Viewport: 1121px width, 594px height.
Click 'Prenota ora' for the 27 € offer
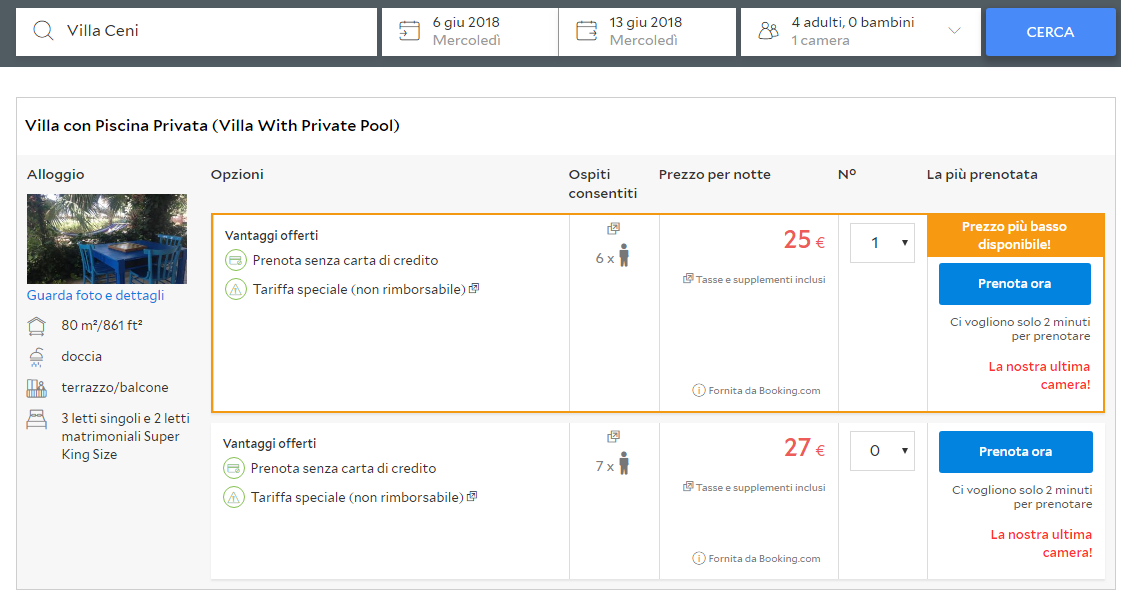pos(1015,452)
